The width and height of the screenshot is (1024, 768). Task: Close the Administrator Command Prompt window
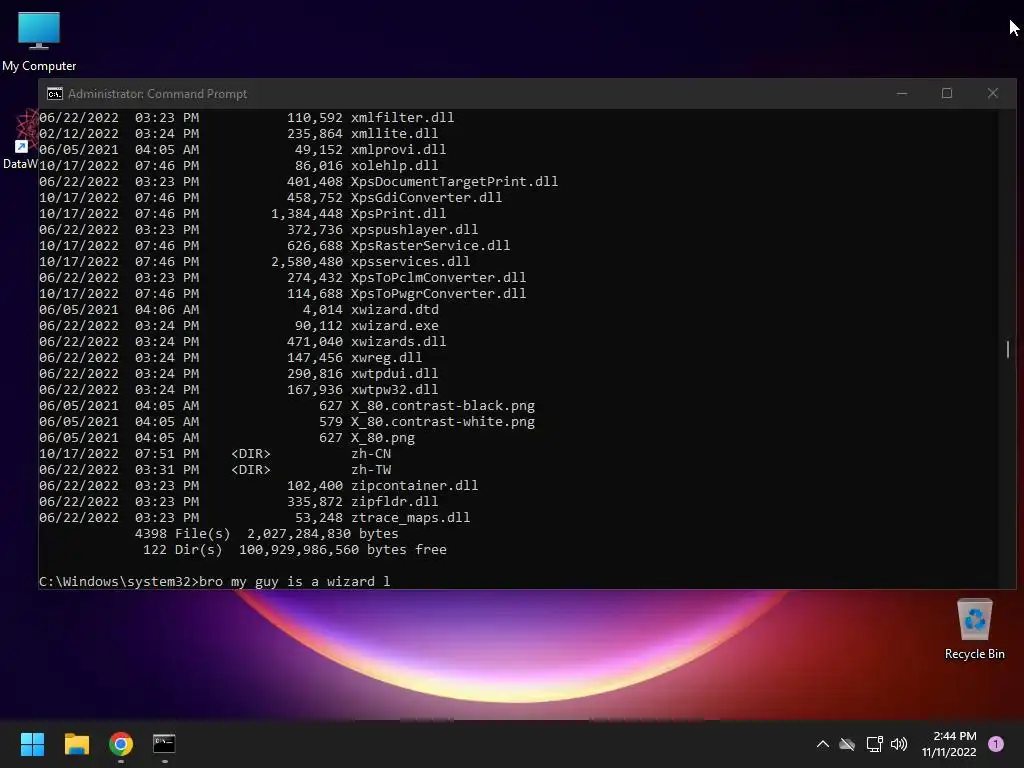993,93
